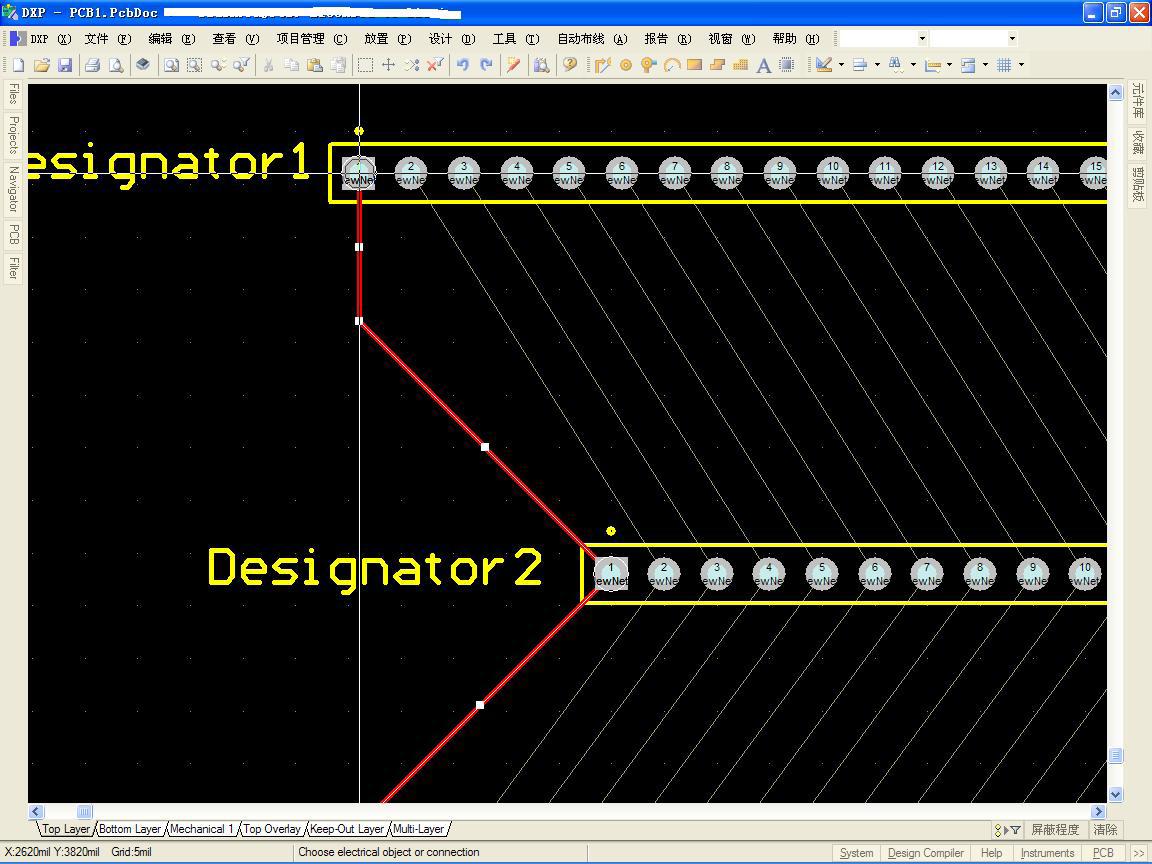This screenshot has width=1152, height=864.
Task: Select the place arc tool
Action: coord(672,65)
